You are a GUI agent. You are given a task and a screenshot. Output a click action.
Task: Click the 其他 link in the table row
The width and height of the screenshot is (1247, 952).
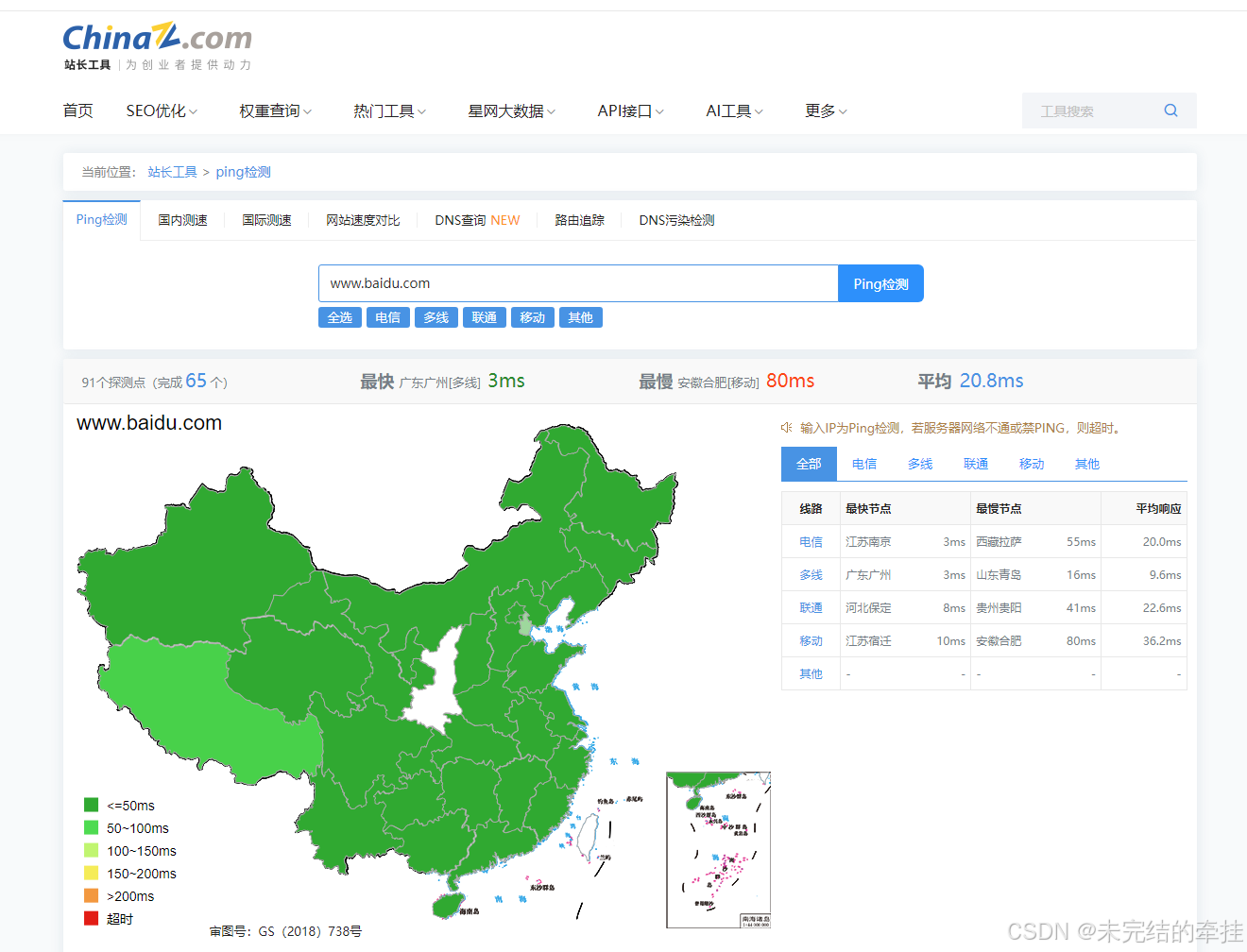tap(811, 674)
